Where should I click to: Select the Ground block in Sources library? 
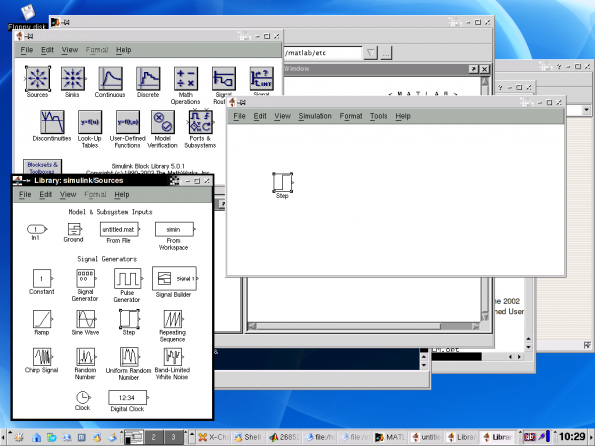coord(74,229)
